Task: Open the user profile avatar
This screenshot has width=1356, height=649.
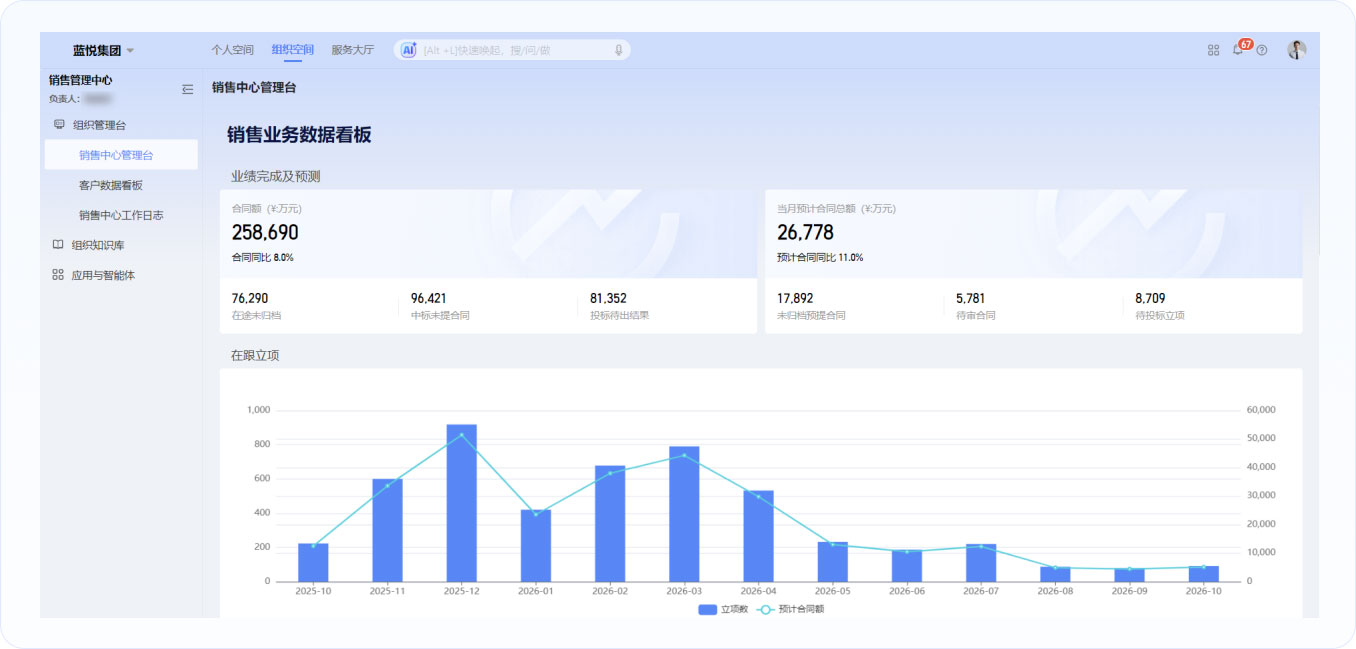Action: click(x=1296, y=50)
